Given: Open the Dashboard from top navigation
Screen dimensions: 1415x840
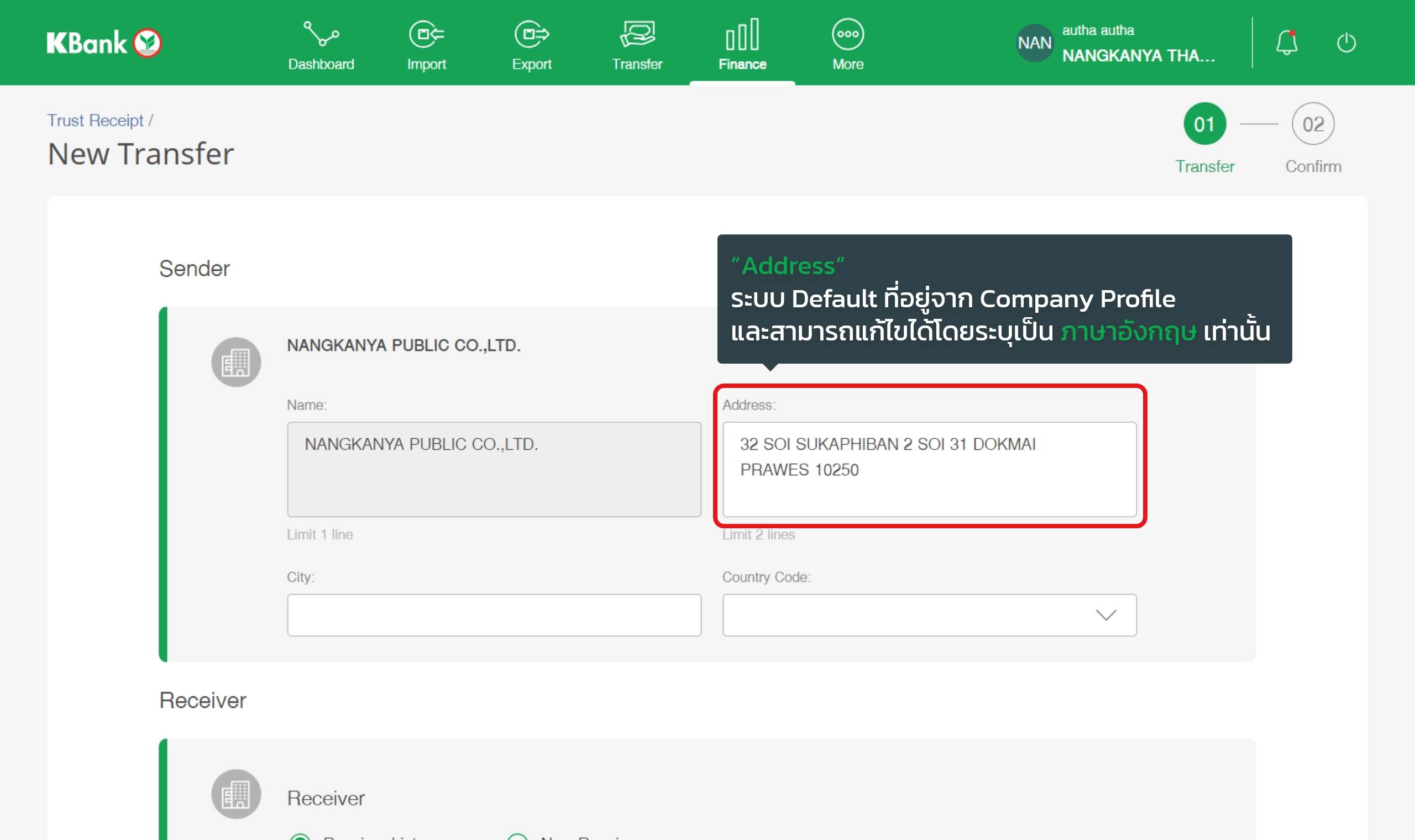Looking at the screenshot, I should click(321, 44).
